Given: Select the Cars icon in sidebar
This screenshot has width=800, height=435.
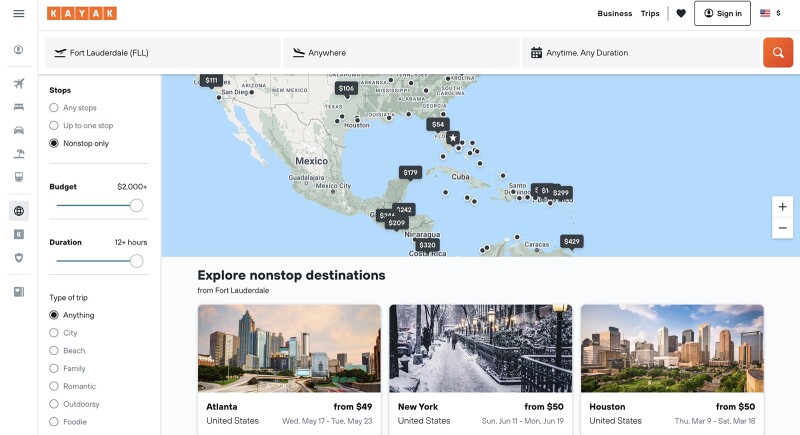Looking at the screenshot, I should 18,130.
